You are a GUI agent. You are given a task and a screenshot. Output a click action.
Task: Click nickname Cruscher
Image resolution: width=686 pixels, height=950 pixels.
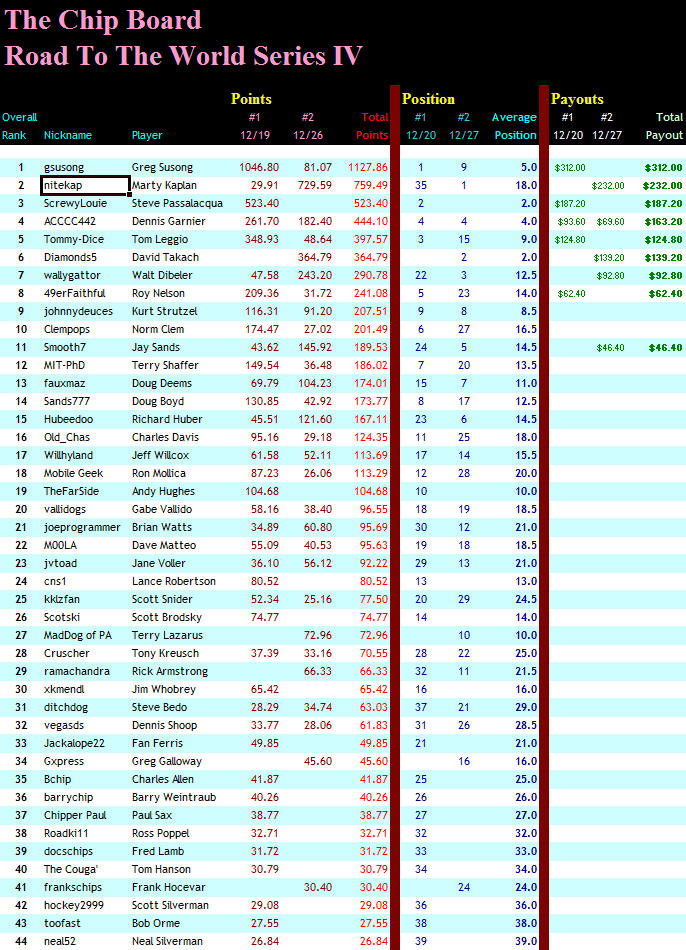coord(67,653)
